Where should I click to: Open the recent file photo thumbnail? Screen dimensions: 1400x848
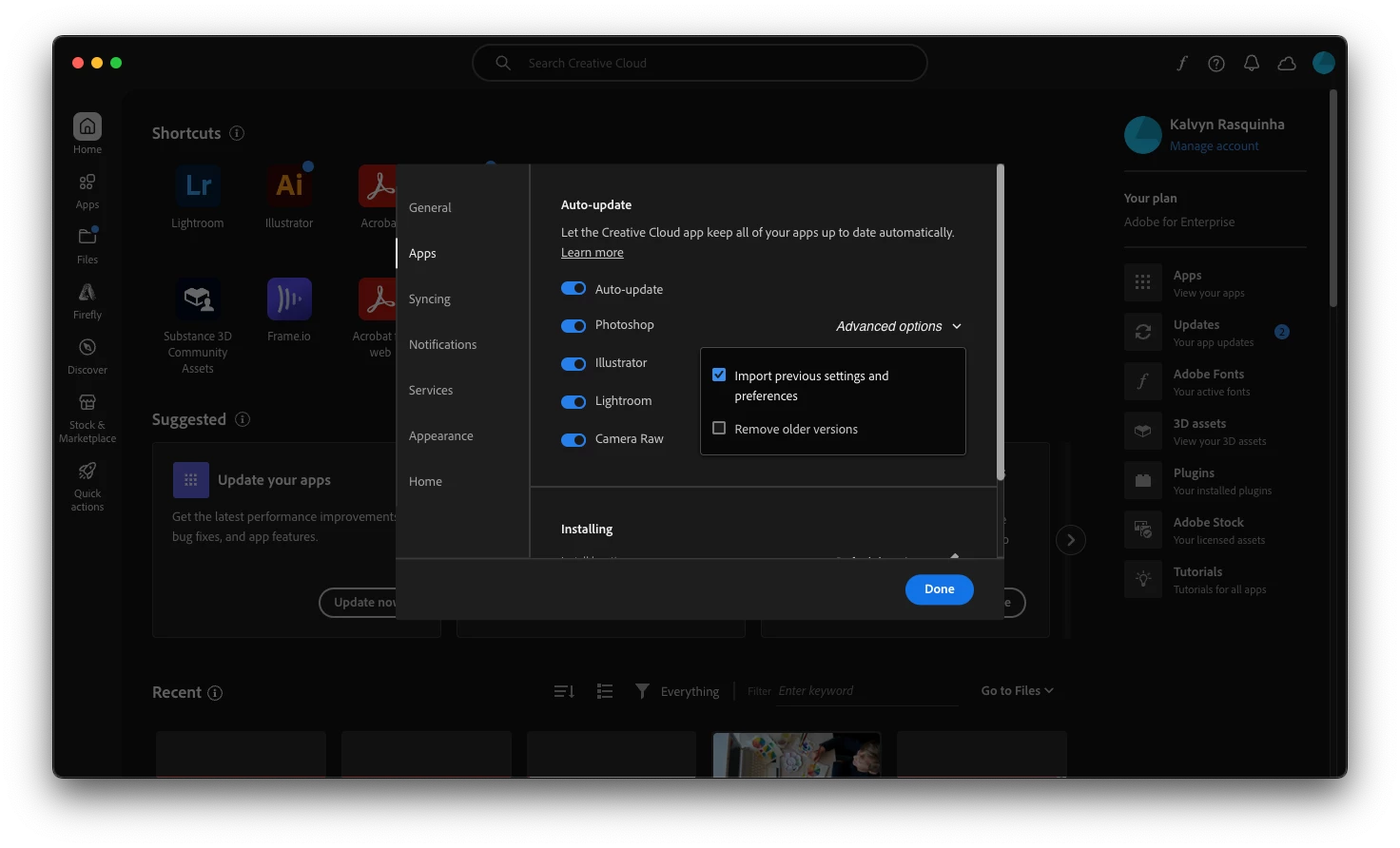tap(797, 755)
